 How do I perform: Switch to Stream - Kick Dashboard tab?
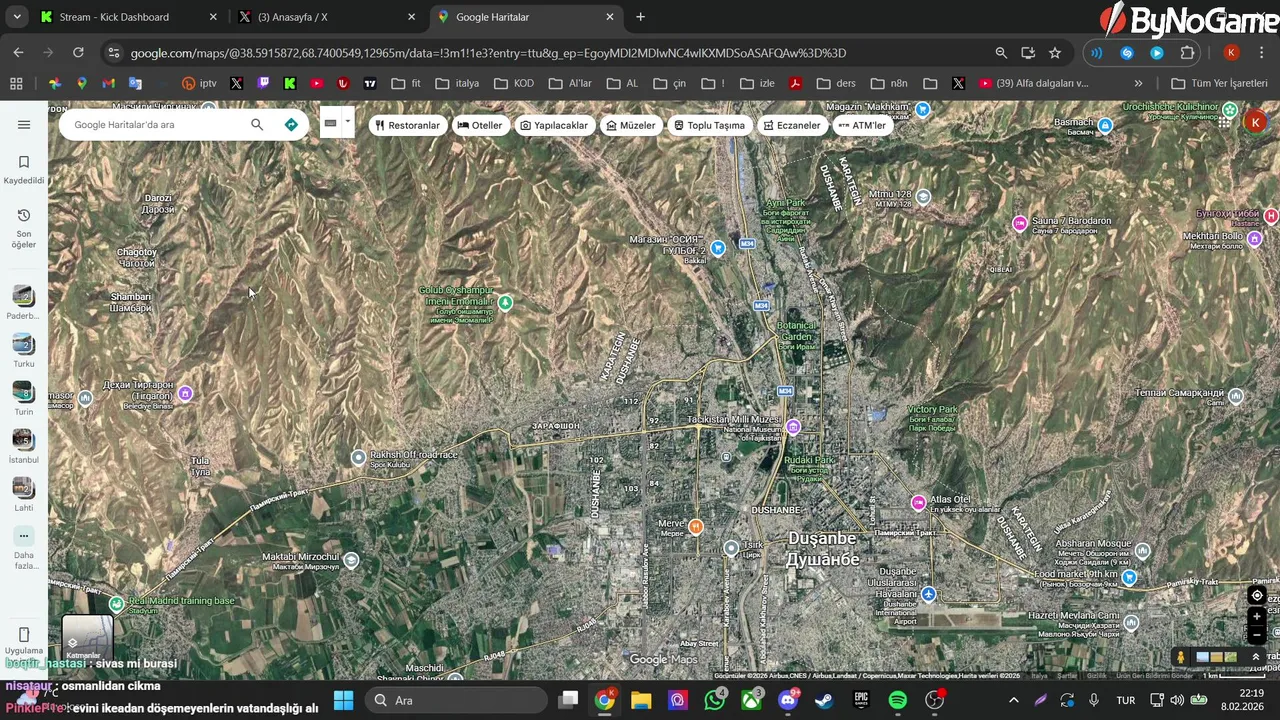[128, 17]
